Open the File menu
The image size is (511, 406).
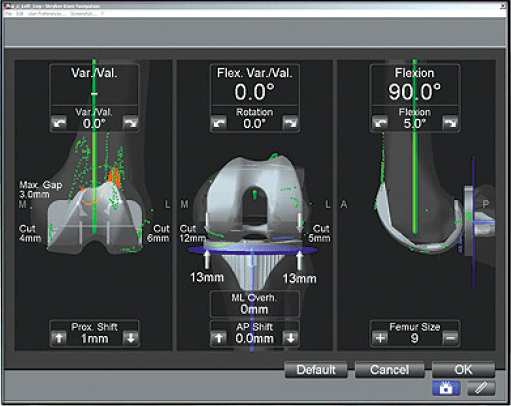[x=9, y=14]
